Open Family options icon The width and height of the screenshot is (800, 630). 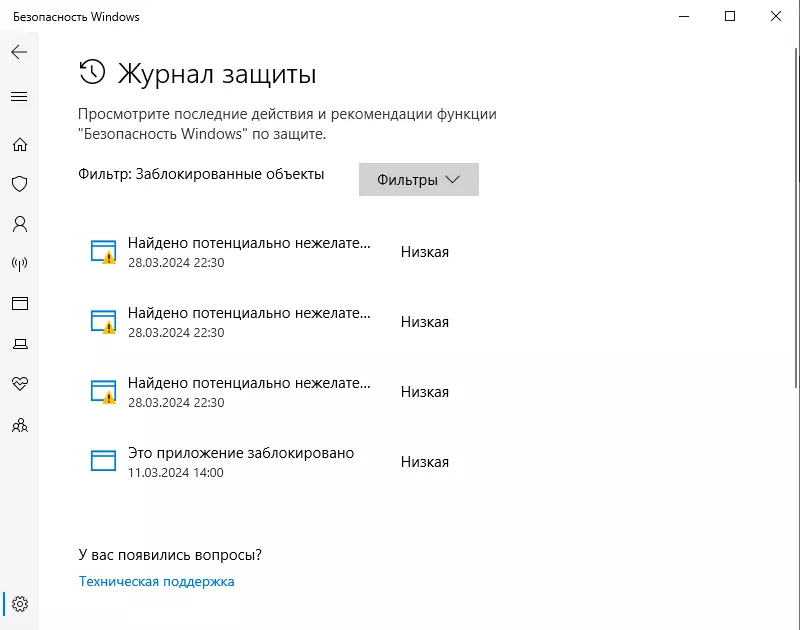tap(20, 425)
